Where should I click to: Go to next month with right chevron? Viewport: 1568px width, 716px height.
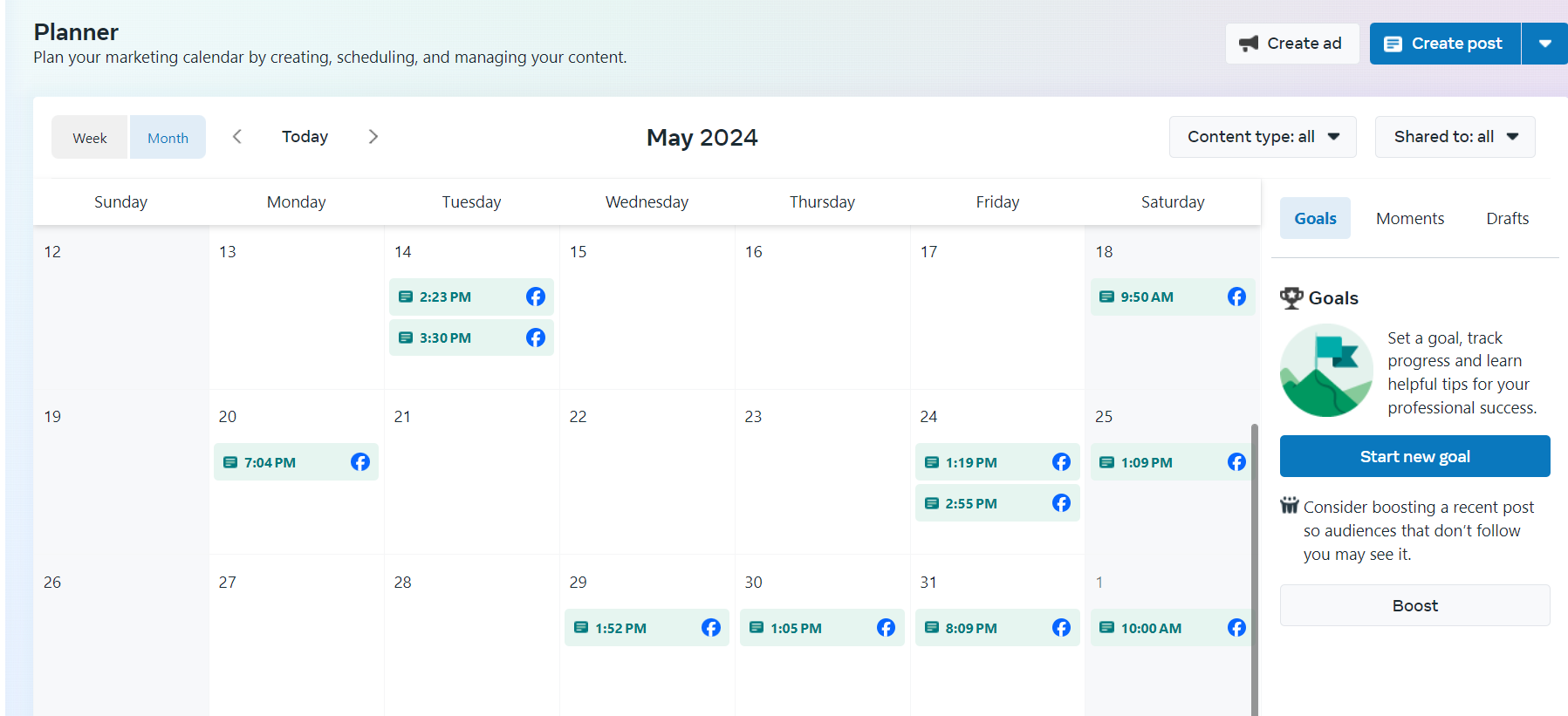coord(373,137)
